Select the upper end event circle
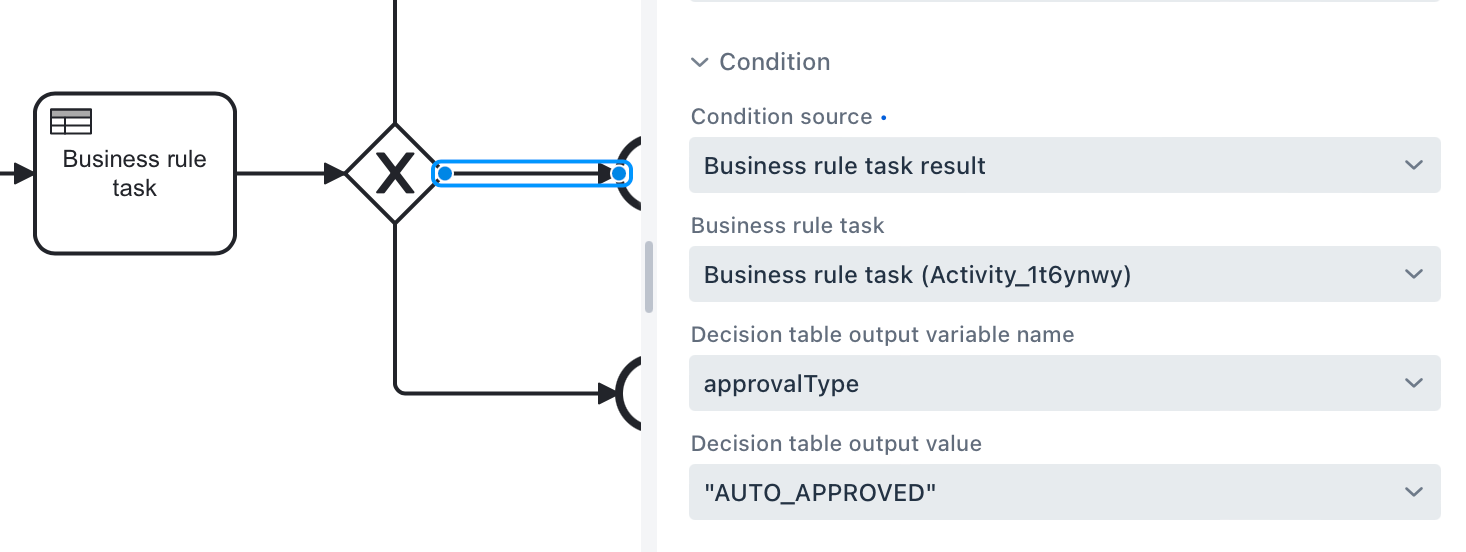 click(631, 174)
